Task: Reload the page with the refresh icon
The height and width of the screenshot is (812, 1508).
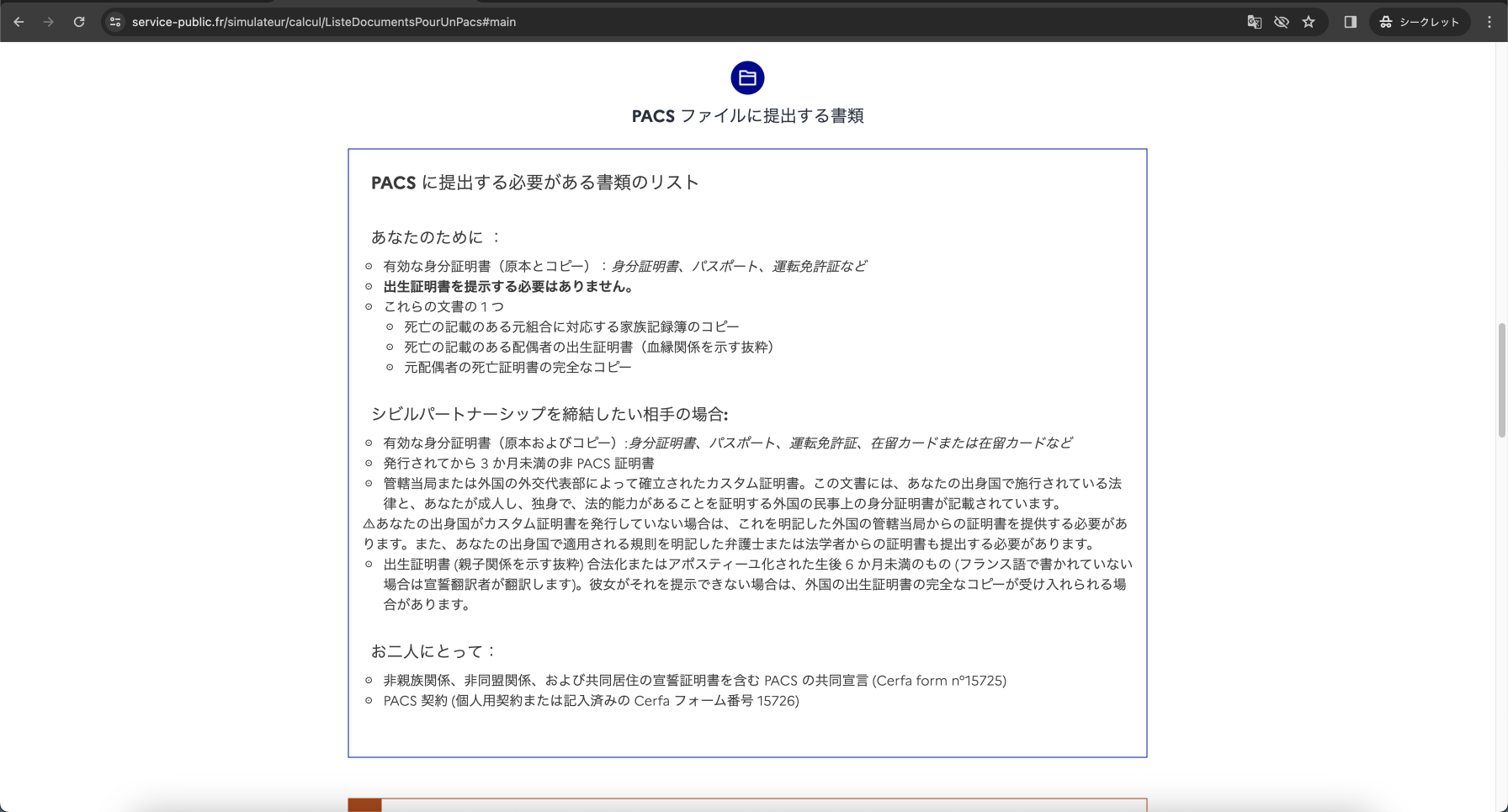Action: point(79,22)
